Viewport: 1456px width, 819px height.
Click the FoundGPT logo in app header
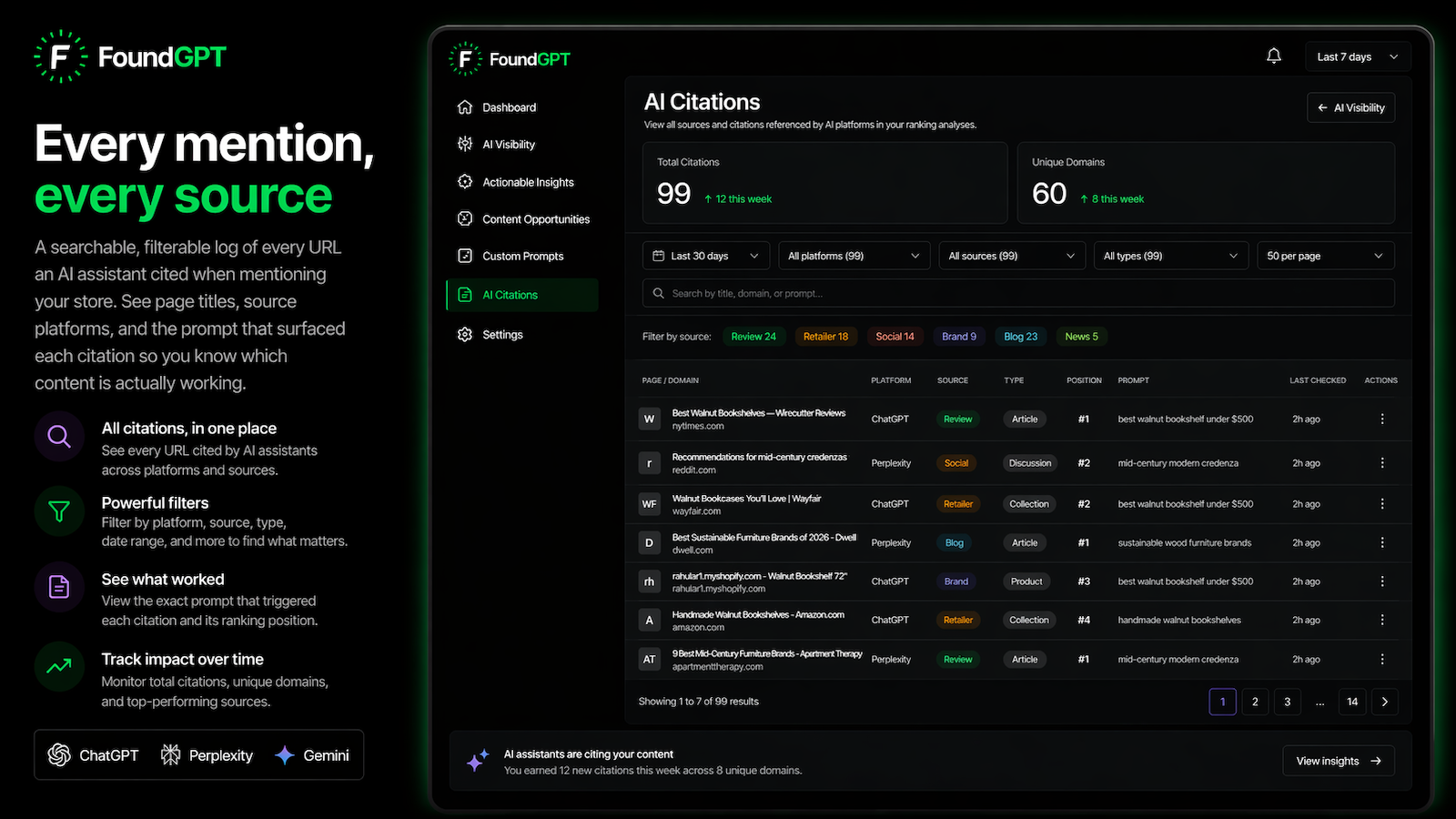tap(510, 59)
